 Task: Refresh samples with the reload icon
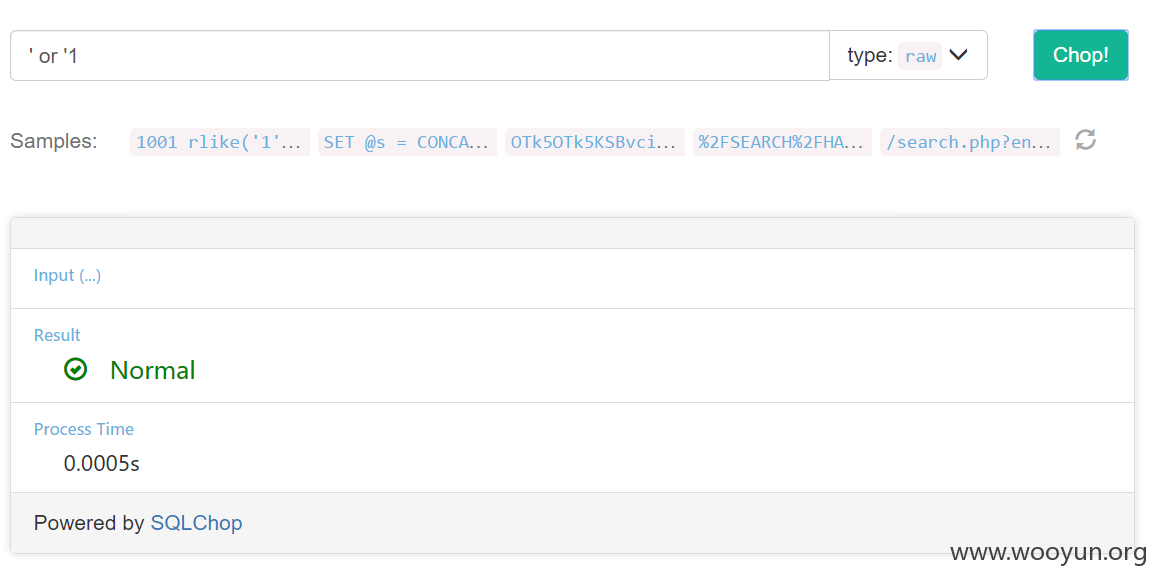[x=1085, y=139]
